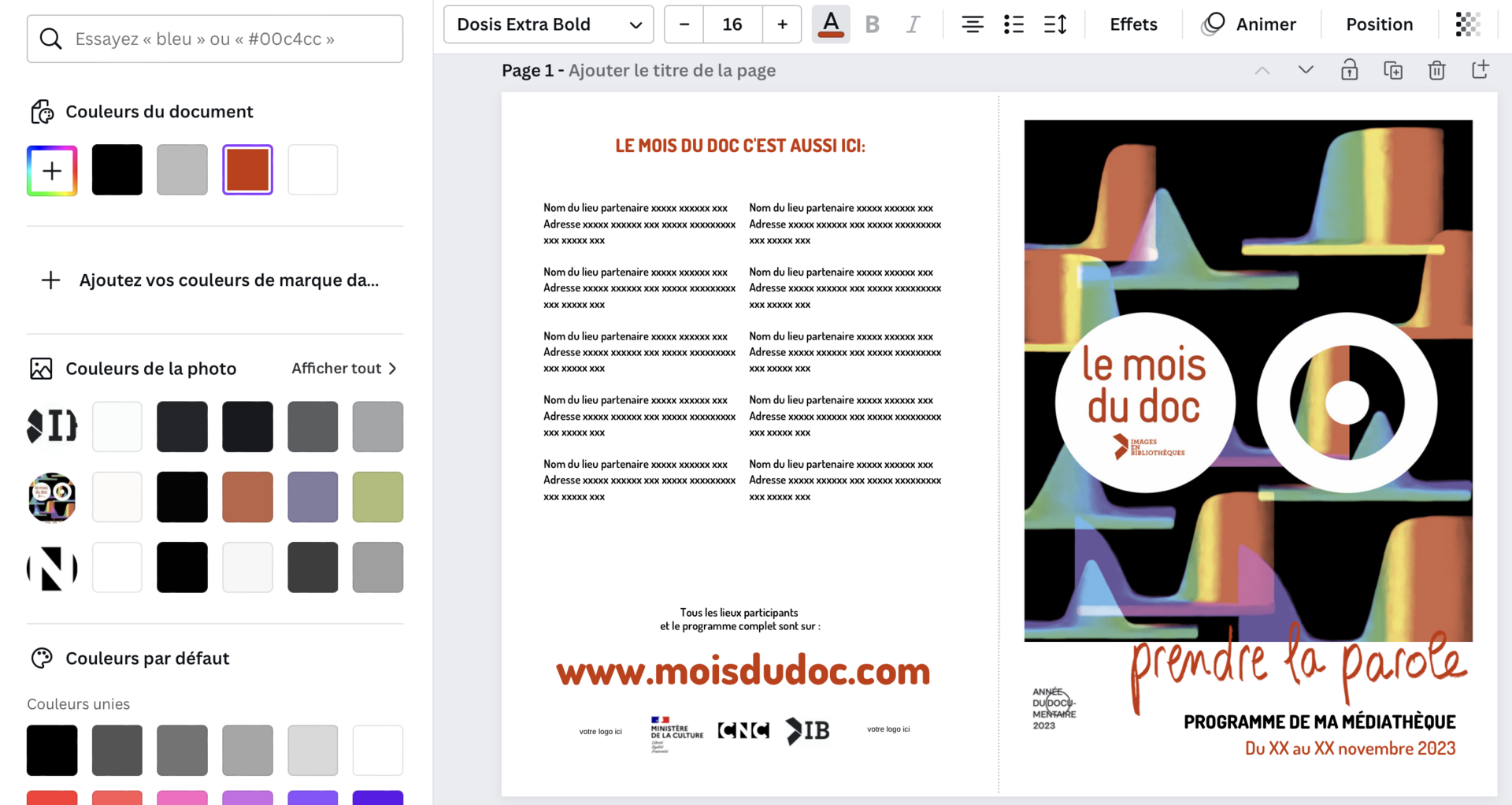The width and height of the screenshot is (1512, 805).
Task: Open the Position panel
Action: [x=1379, y=24]
